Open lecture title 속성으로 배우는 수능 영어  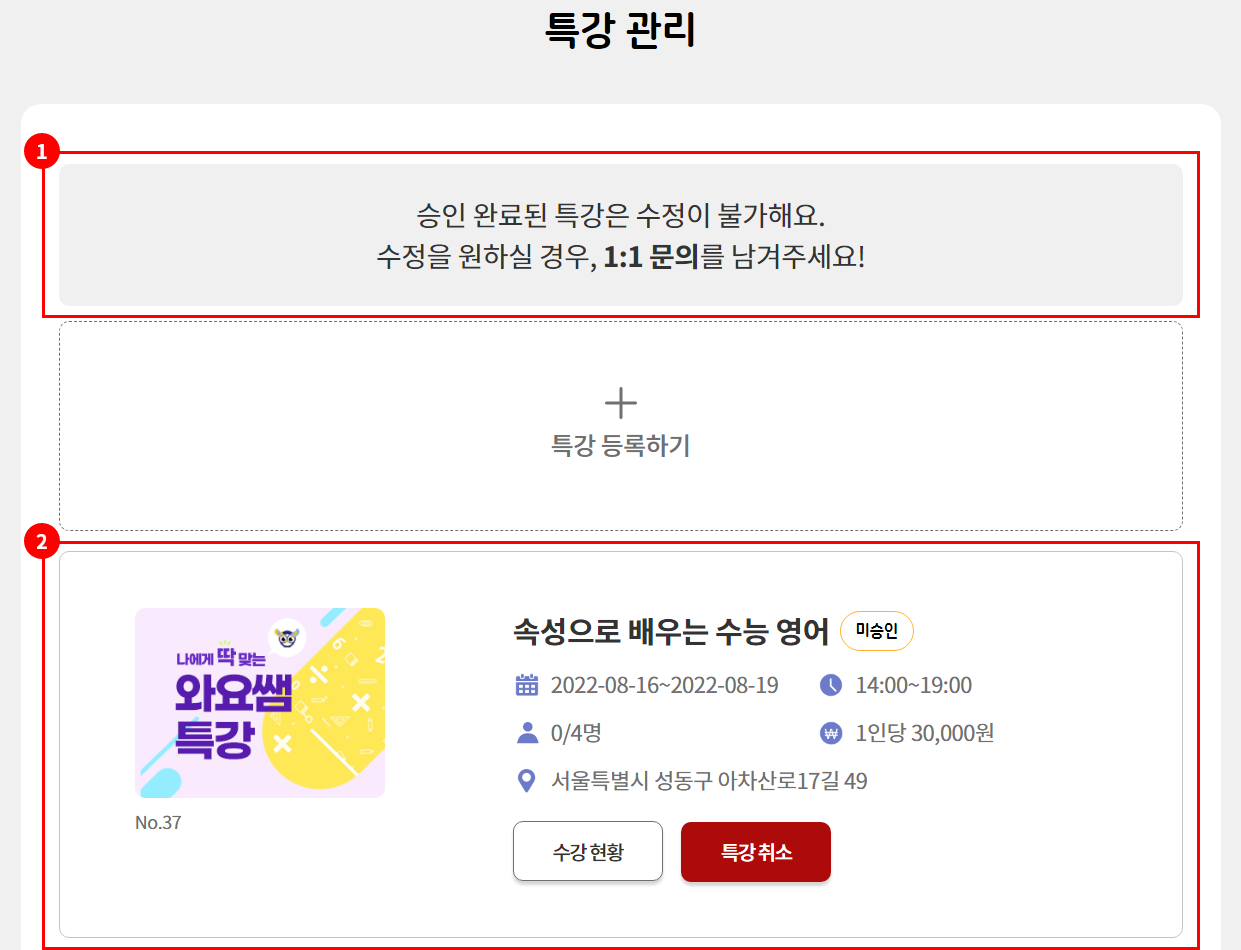[671, 631]
